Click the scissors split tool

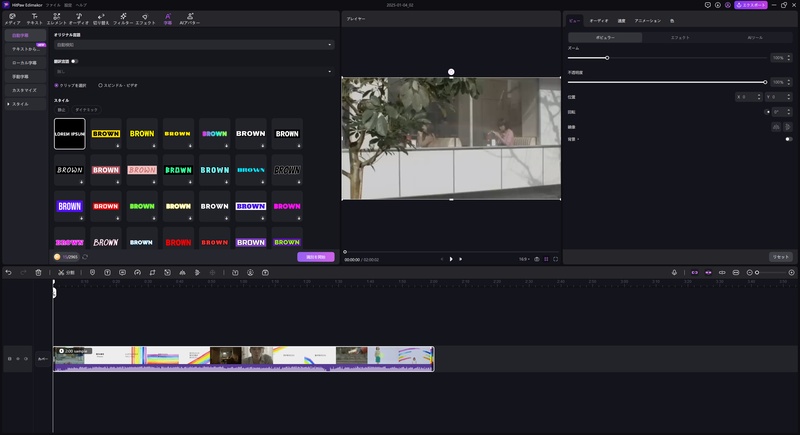pyautogui.click(x=66, y=273)
